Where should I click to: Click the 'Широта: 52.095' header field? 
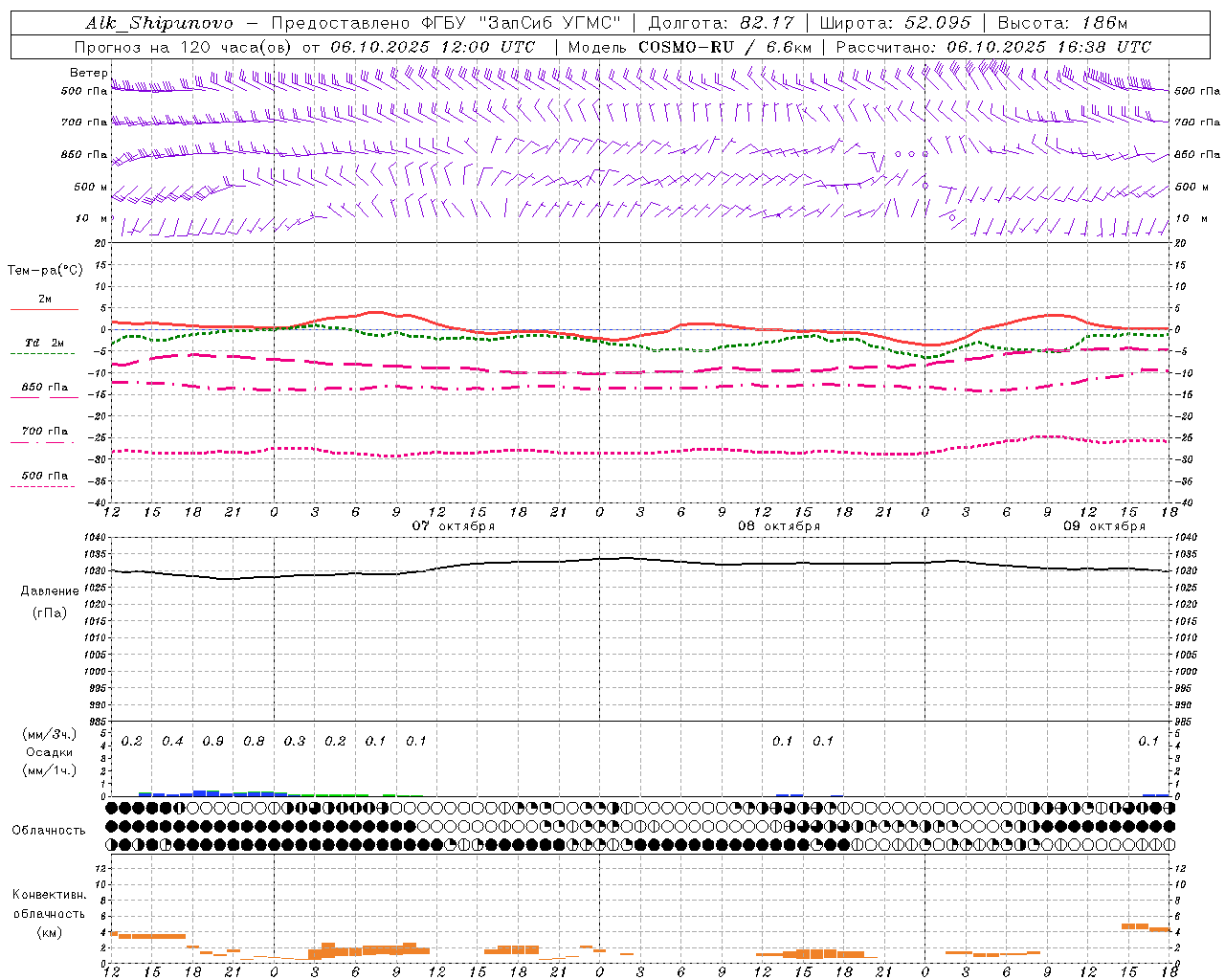point(895,23)
